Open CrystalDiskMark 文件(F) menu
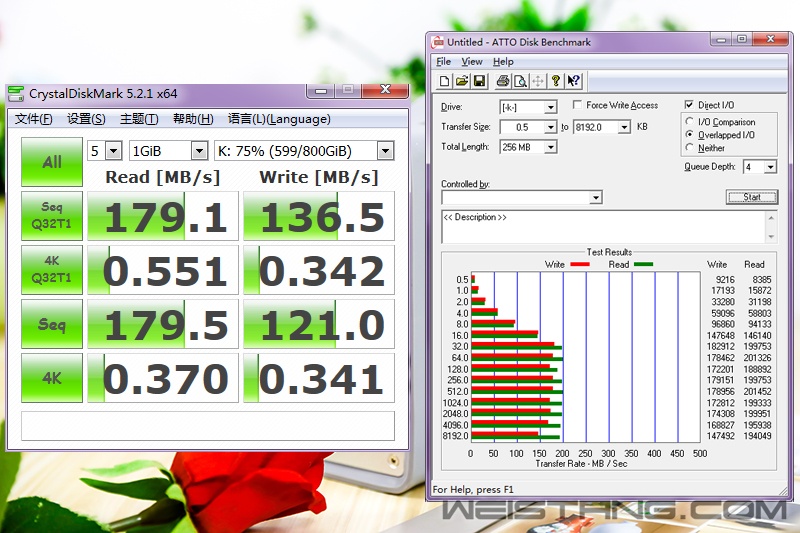This screenshot has width=800, height=533. coord(33,119)
